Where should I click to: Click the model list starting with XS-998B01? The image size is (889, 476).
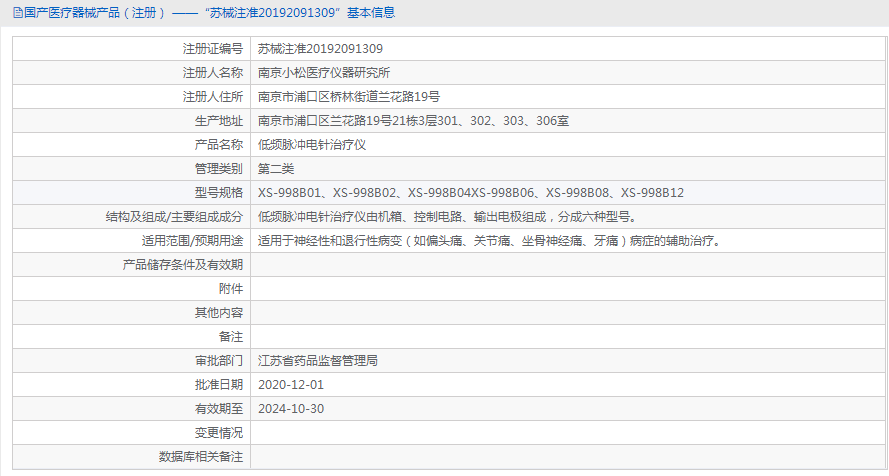click(471, 193)
